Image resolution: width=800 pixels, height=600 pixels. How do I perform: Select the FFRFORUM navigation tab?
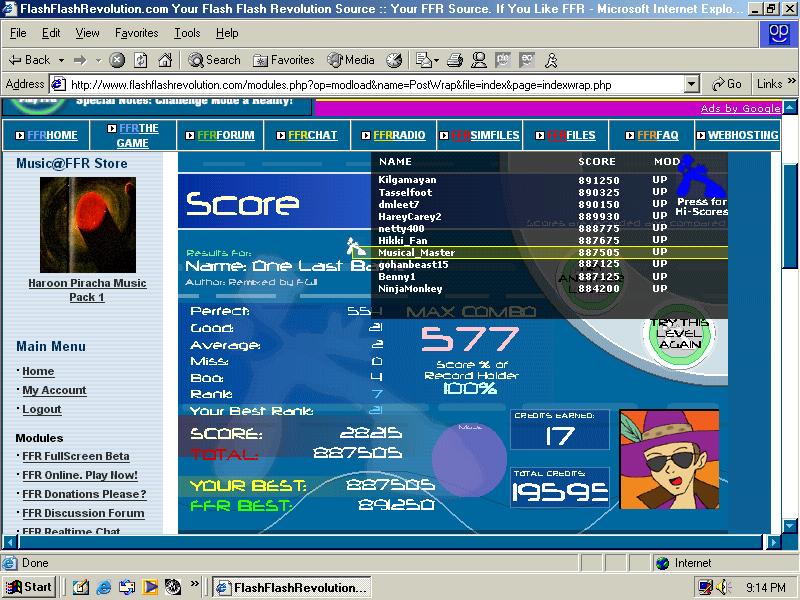coord(220,135)
